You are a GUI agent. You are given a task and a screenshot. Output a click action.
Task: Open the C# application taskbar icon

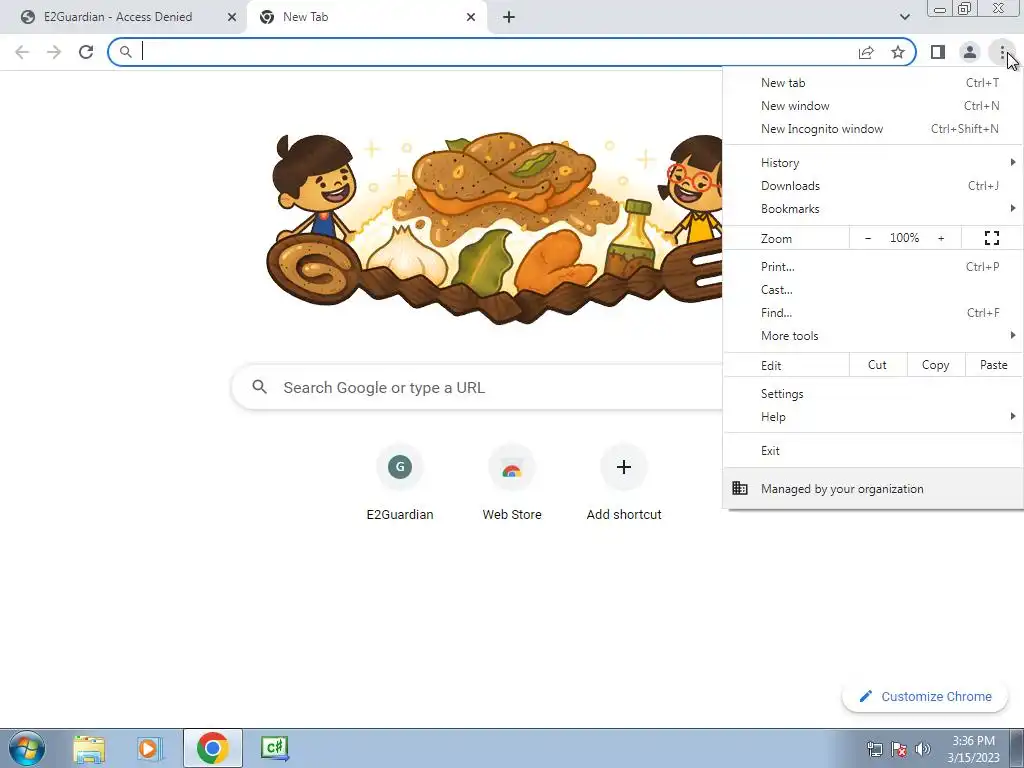(x=274, y=748)
